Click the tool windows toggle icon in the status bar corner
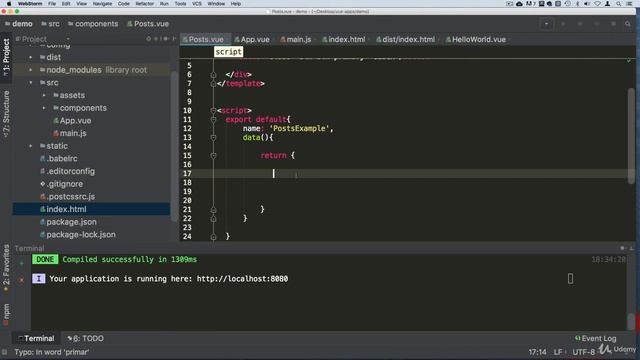This screenshot has width=640, height=360. 4,352
